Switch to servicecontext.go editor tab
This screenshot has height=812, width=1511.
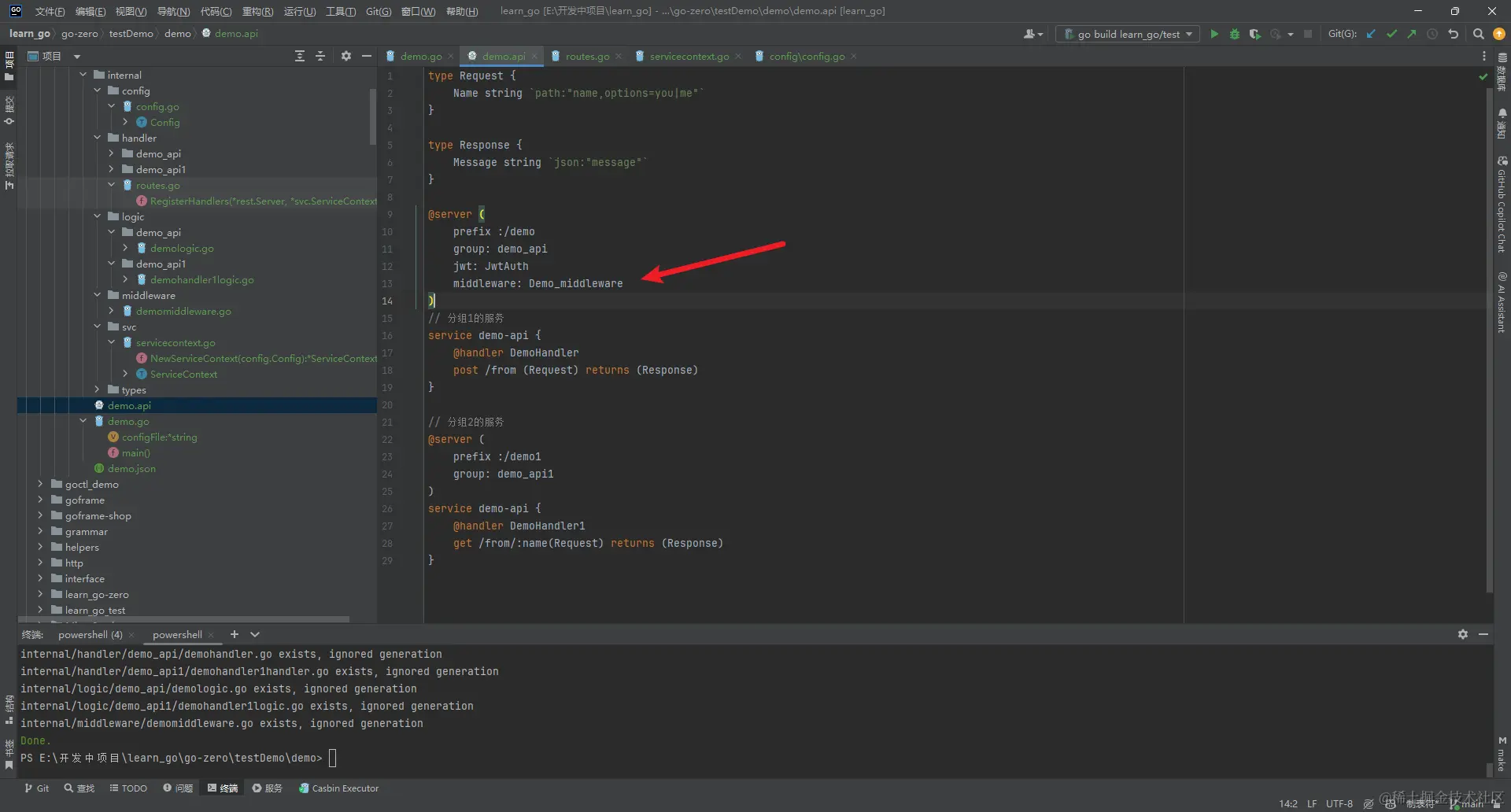click(689, 56)
